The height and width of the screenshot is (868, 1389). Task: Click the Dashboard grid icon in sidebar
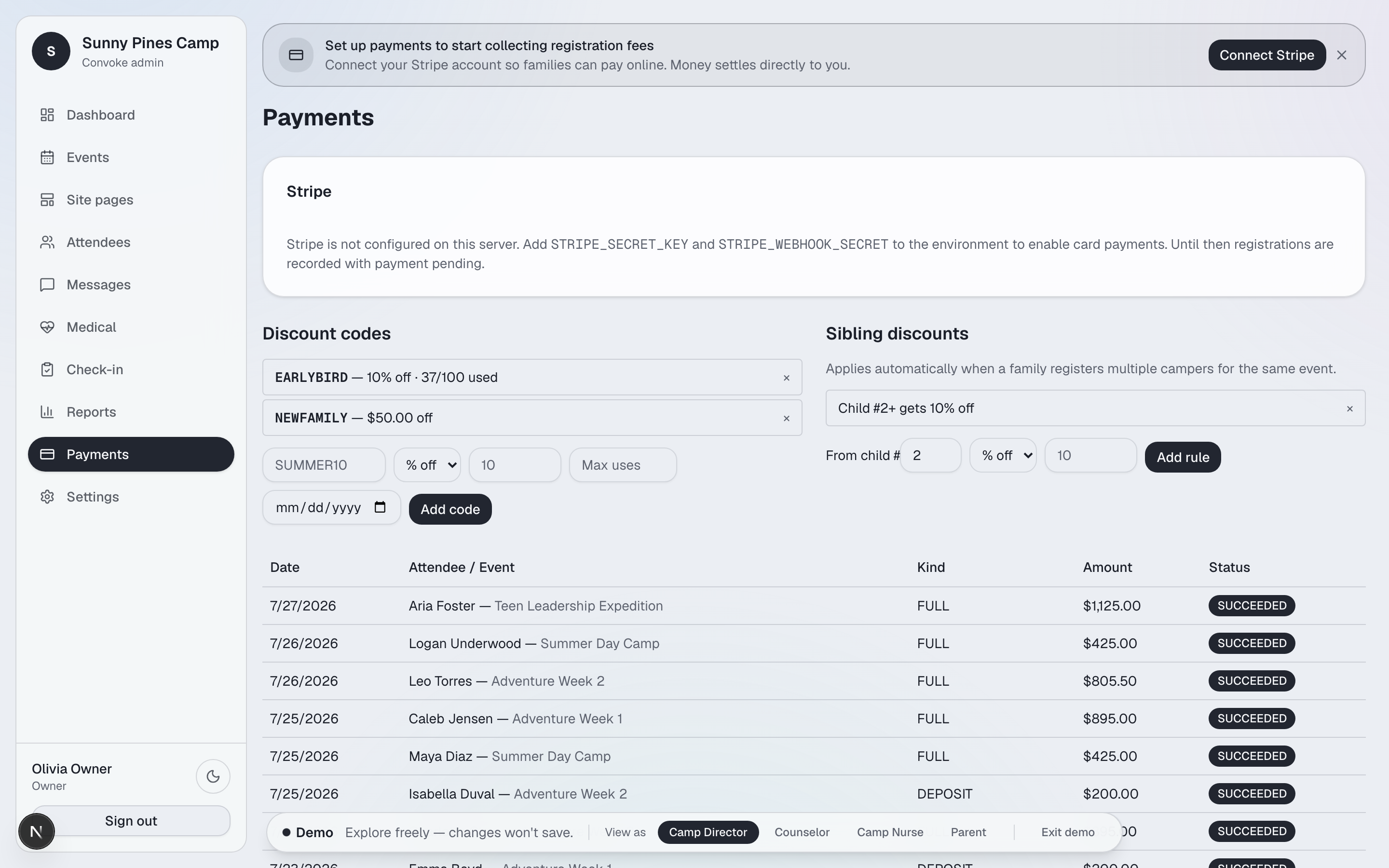tap(47, 115)
